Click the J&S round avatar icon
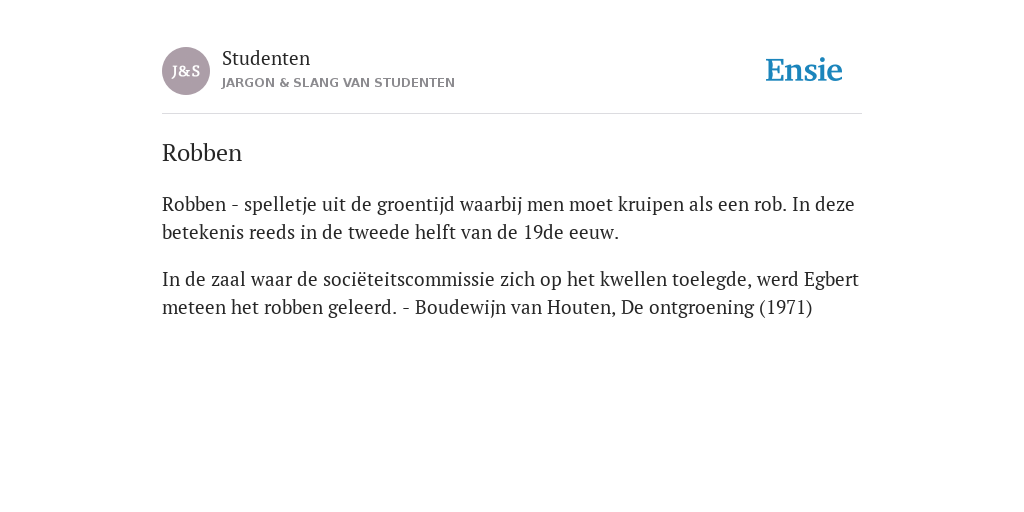 [x=186, y=71]
